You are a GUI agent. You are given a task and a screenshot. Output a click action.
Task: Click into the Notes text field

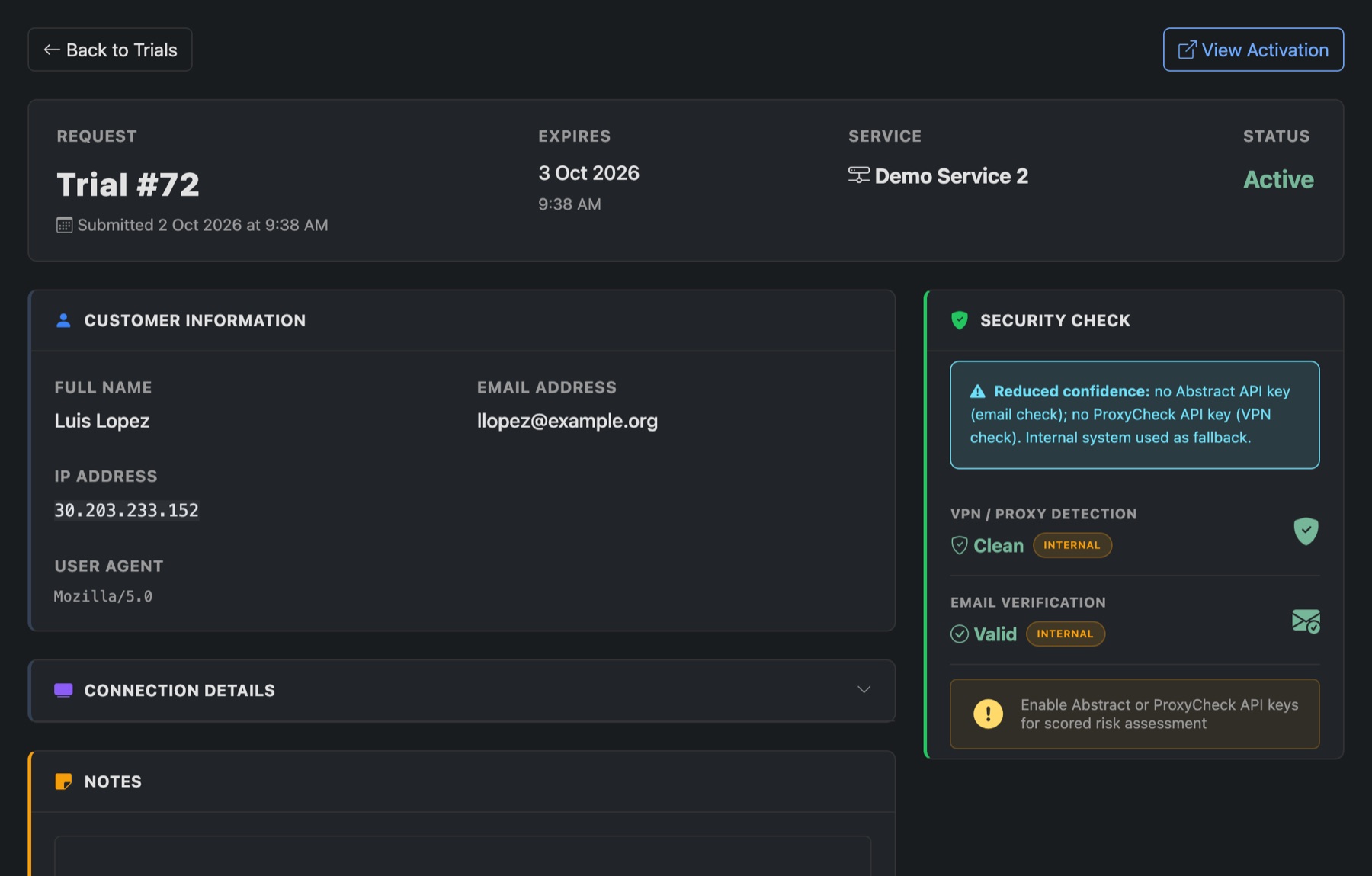click(x=463, y=855)
